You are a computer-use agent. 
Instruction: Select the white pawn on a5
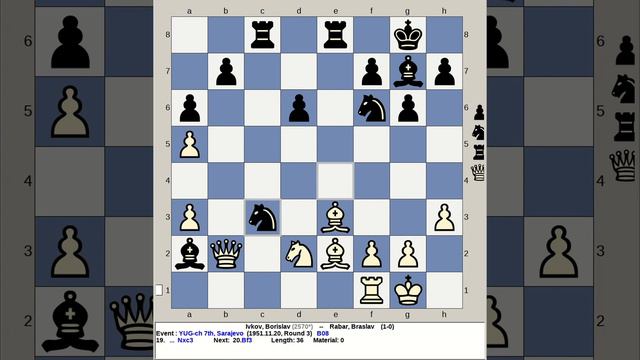[x=189, y=144]
